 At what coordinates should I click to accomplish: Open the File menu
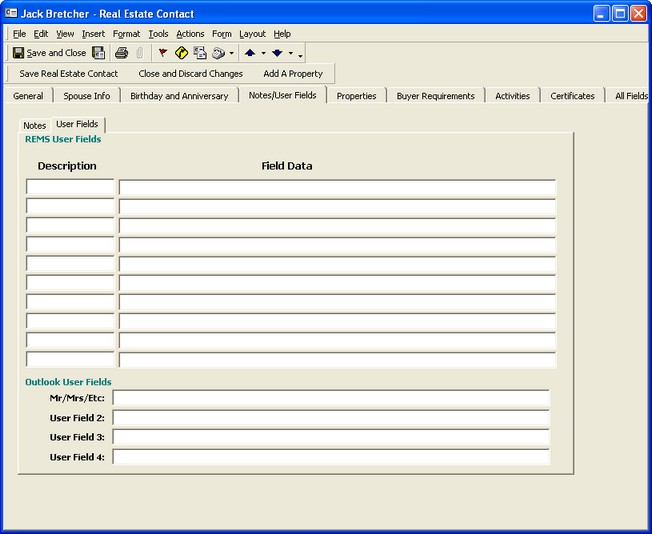[x=19, y=34]
